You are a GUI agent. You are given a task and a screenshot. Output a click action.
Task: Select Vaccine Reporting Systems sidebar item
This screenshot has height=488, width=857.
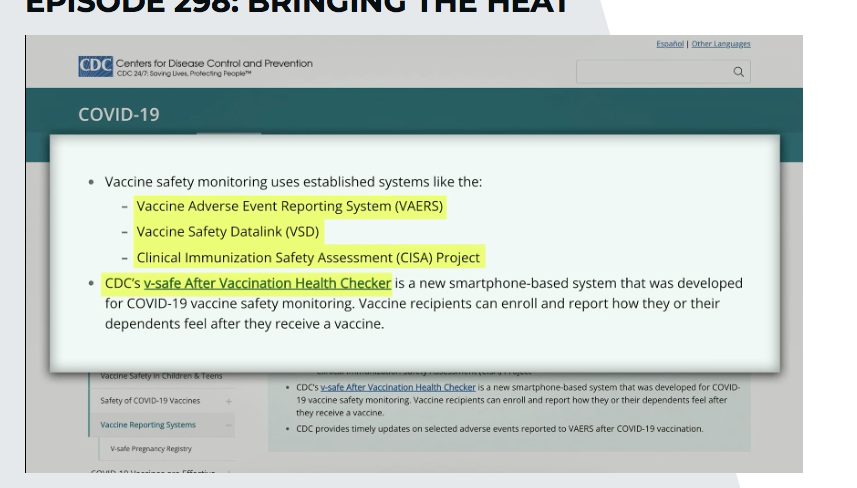(x=148, y=425)
